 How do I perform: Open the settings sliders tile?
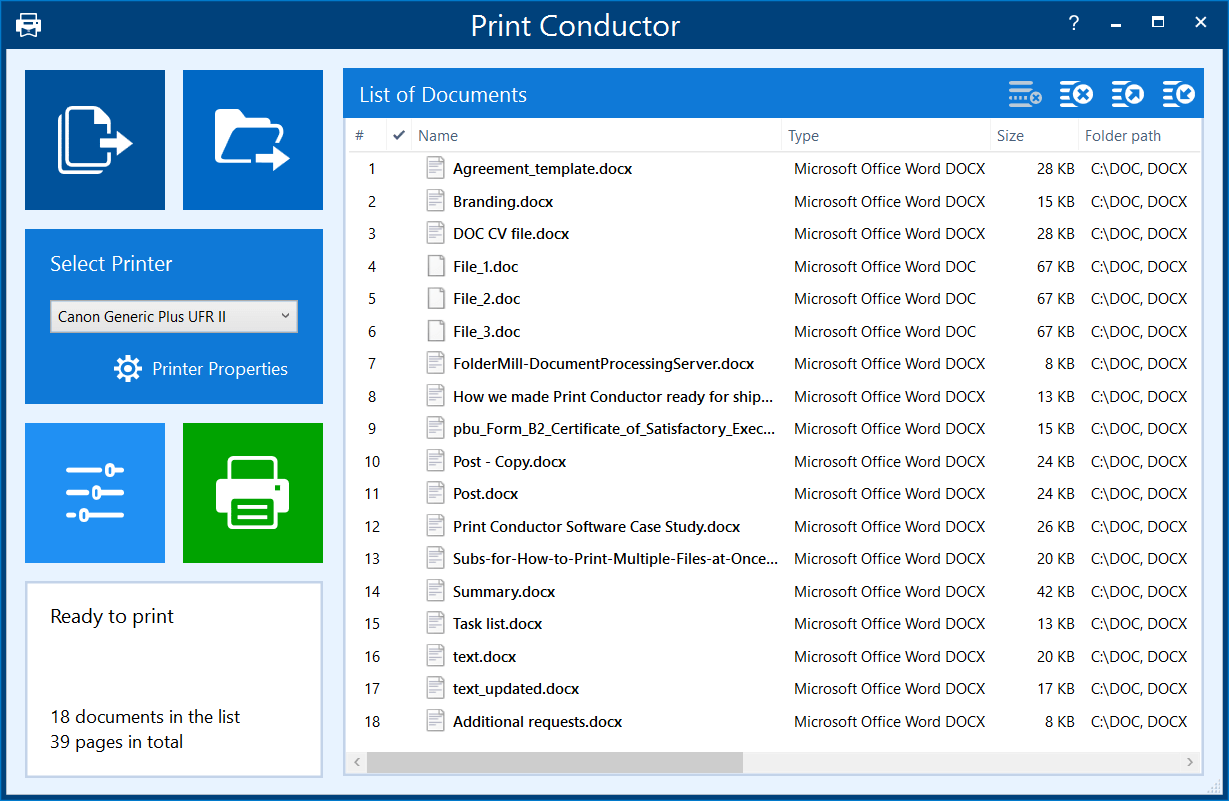pyautogui.click(x=95, y=493)
